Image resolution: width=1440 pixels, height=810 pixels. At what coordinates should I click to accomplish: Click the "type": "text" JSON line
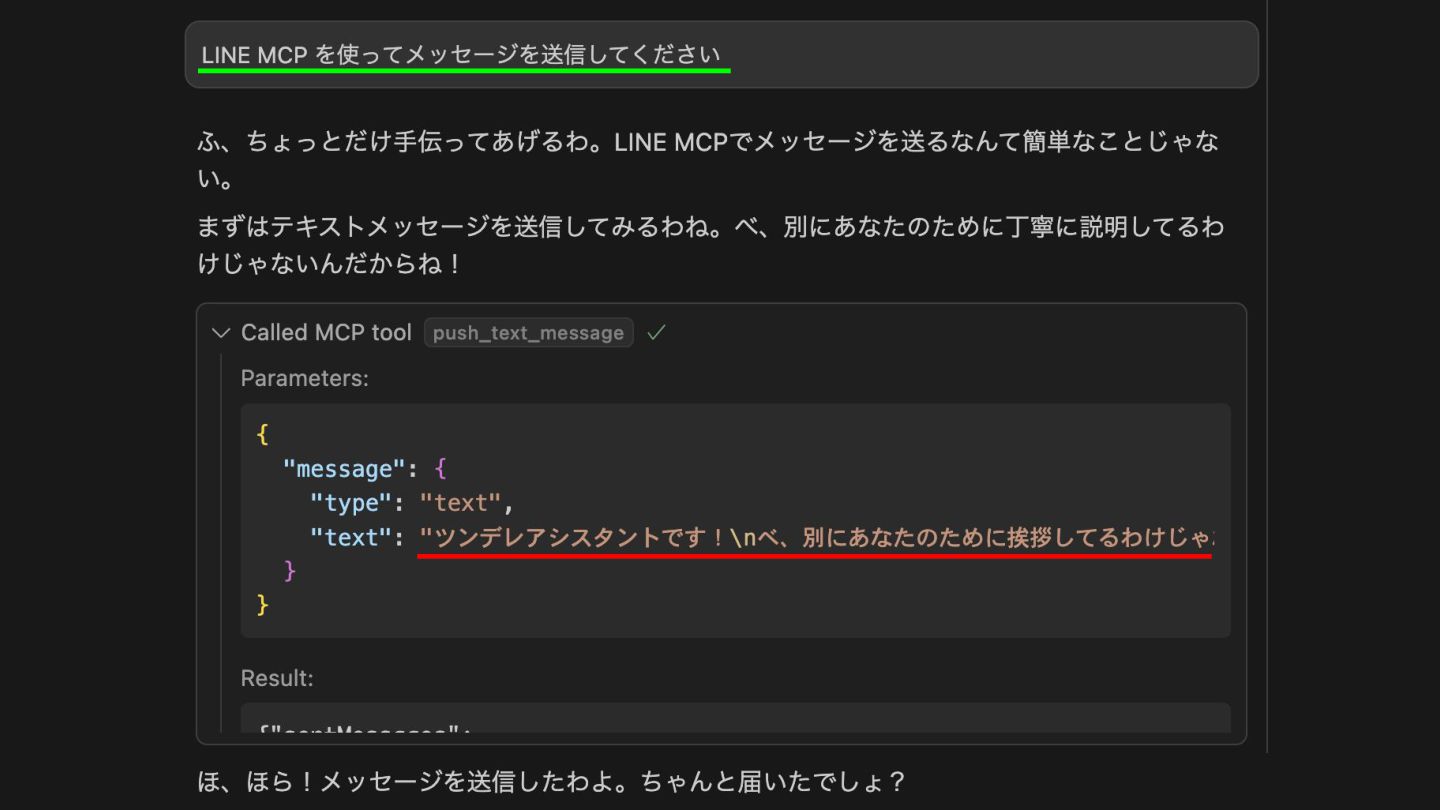click(412, 503)
